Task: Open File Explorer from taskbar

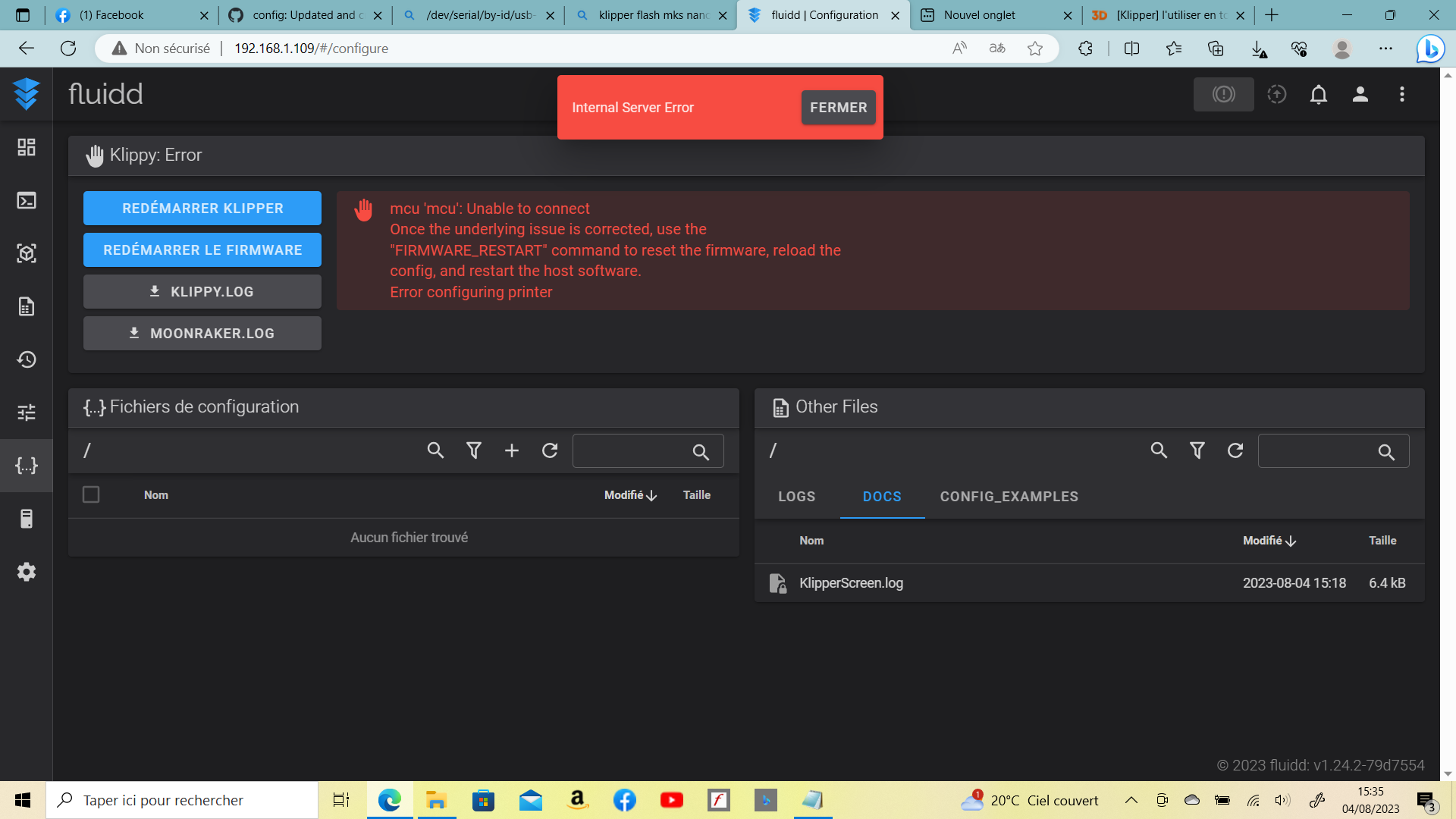Action: (x=436, y=800)
